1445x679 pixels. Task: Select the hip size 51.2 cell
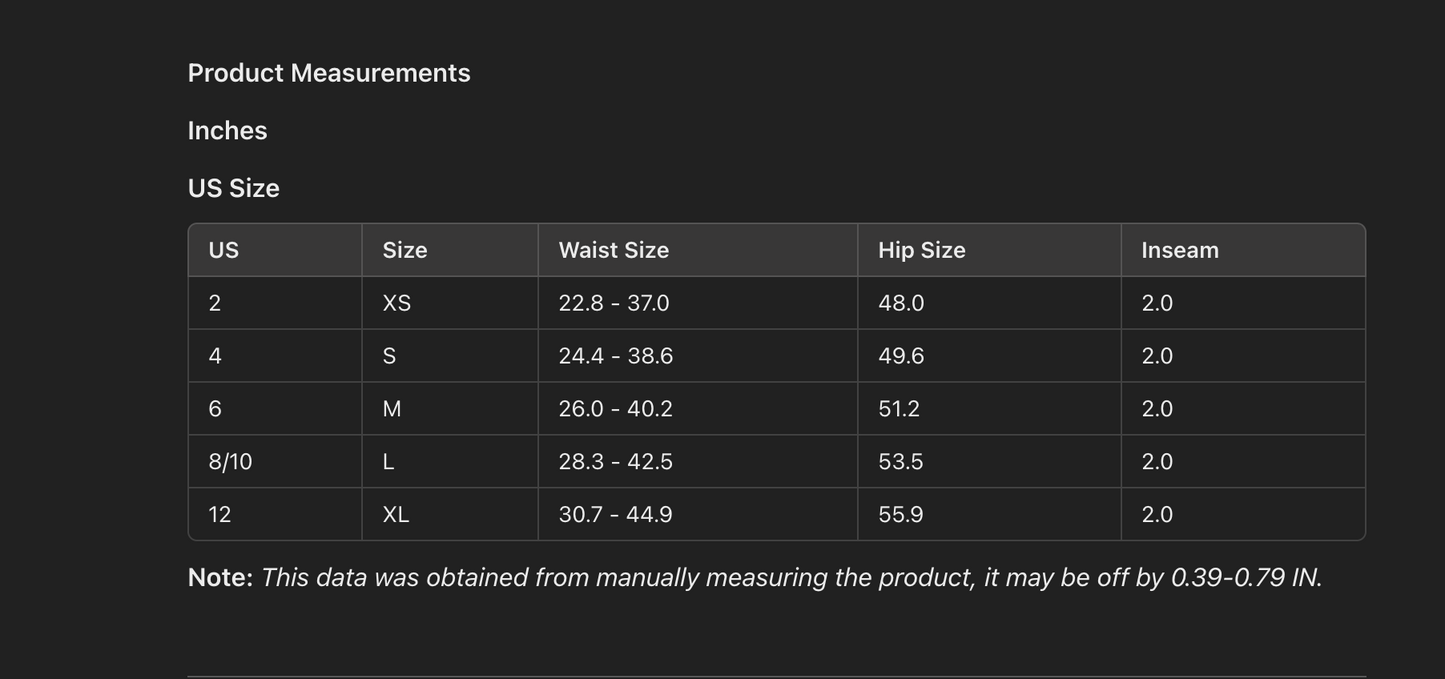pos(898,409)
